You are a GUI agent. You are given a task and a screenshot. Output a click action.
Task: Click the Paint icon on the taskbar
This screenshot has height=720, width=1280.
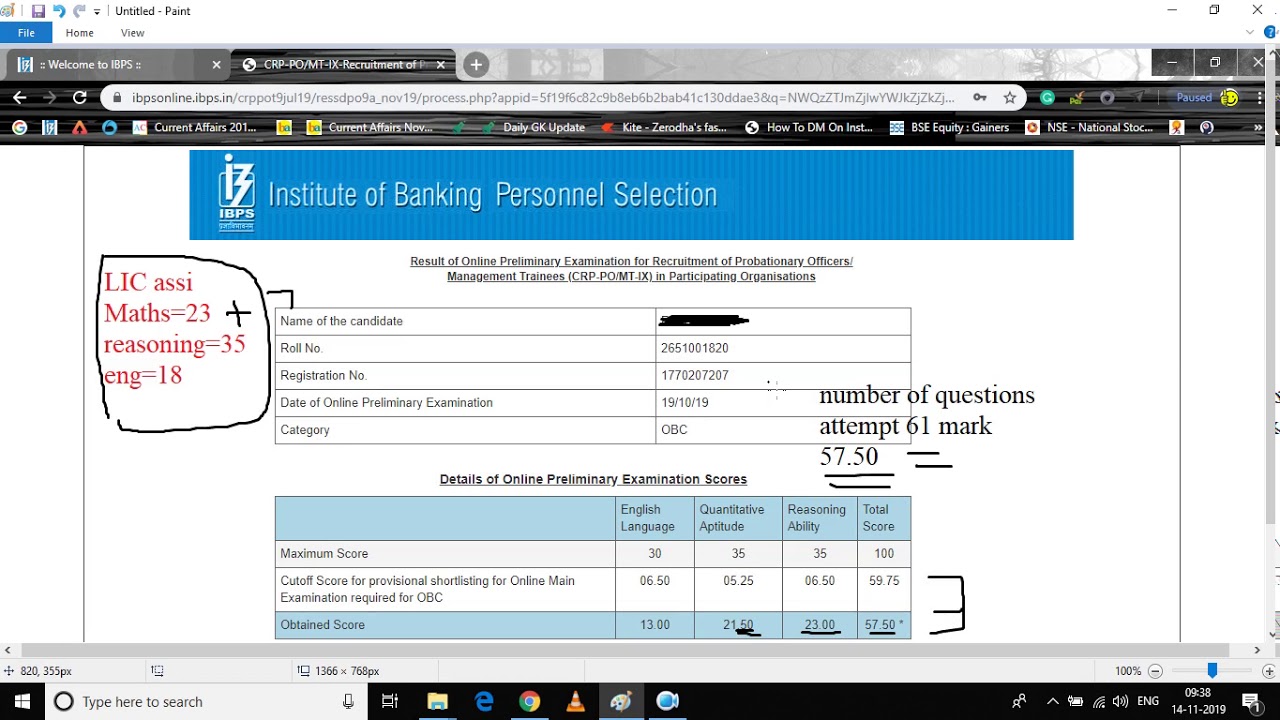pos(621,702)
